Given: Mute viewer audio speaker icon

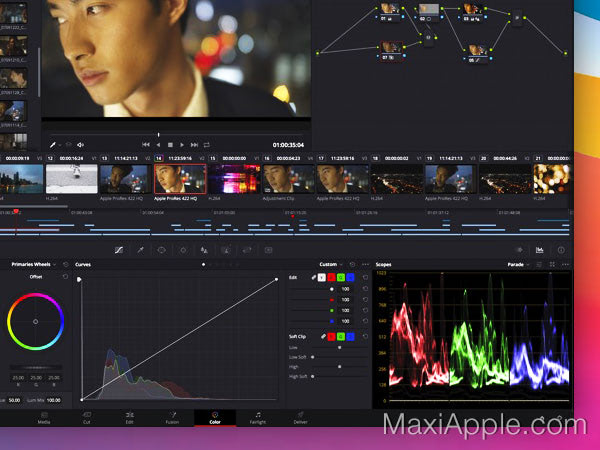Looking at the screenshot, I should (x=80, y=145).
